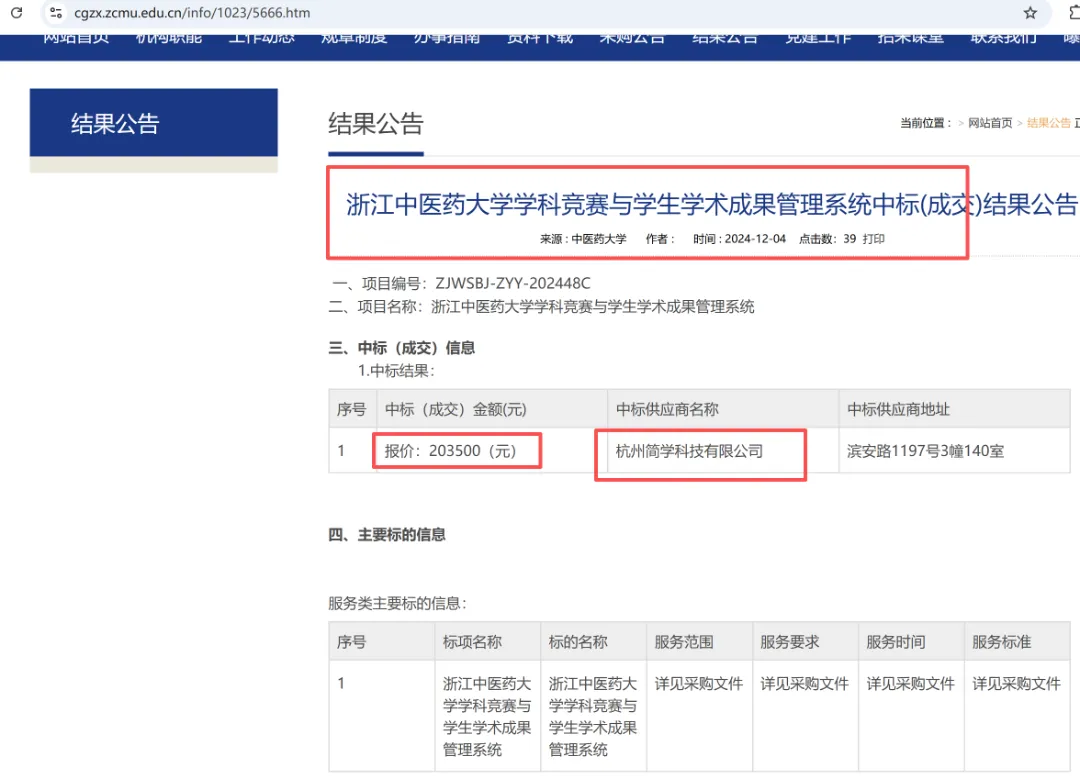
Task: Click the 四、主要标的信息 heading
Action: (x=387, y=534)
